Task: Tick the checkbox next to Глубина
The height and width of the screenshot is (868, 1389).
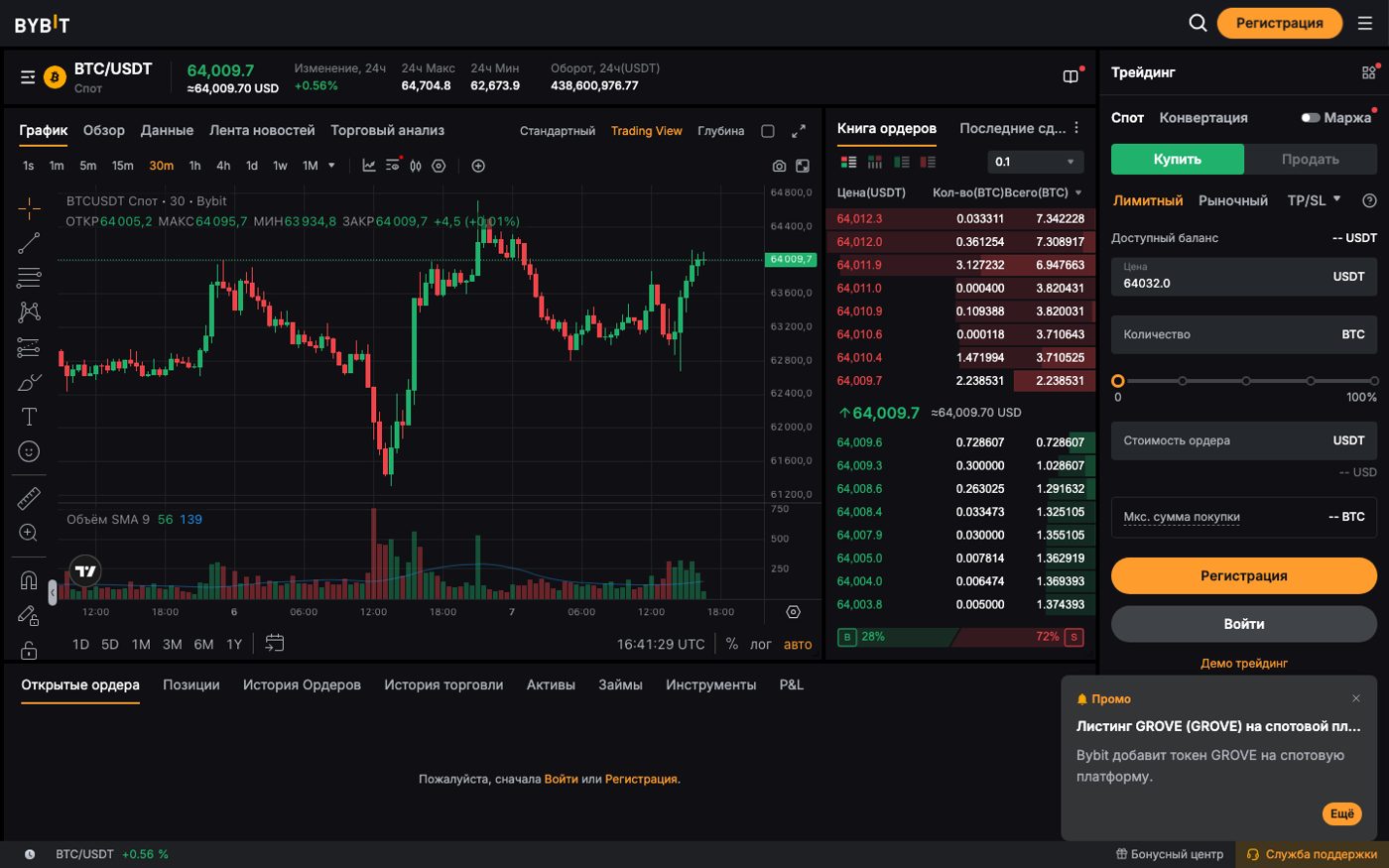Action: pyautogui.click(x=768, y=131)
